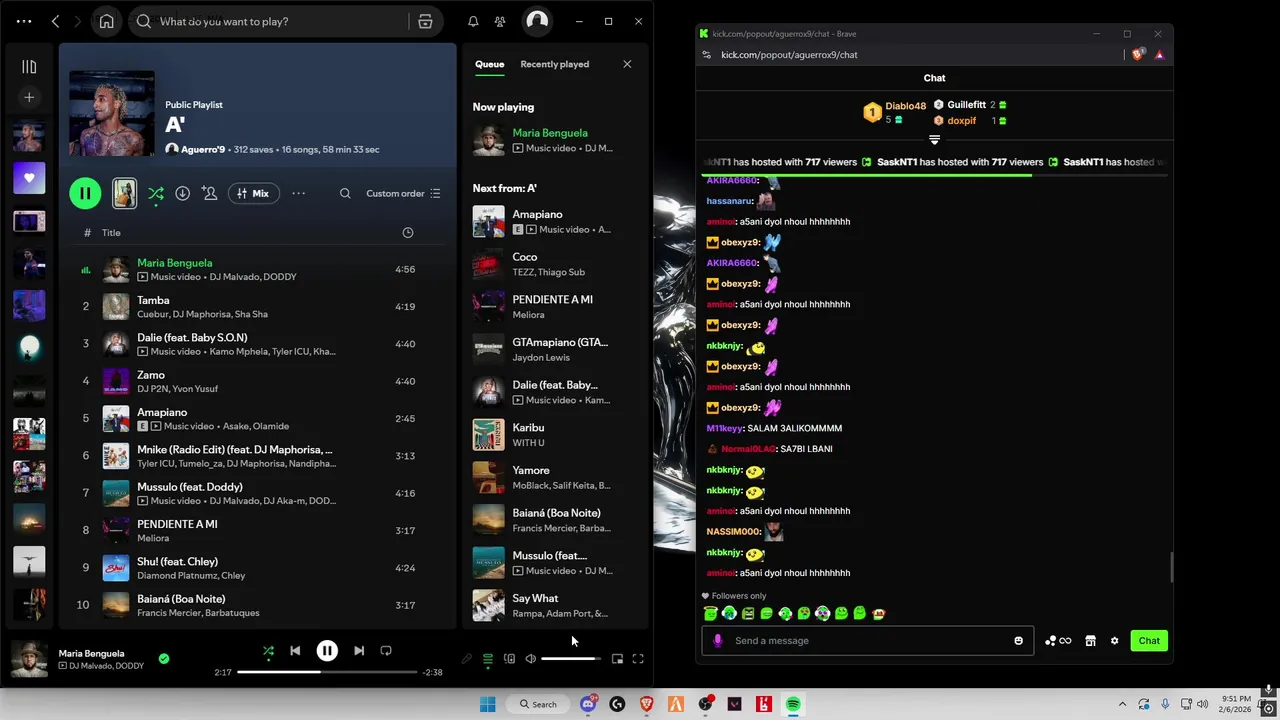The width and height of the screenshot is (1280, 720).
Task: Go to Spotify Home icon
Action: coord(107,21)
